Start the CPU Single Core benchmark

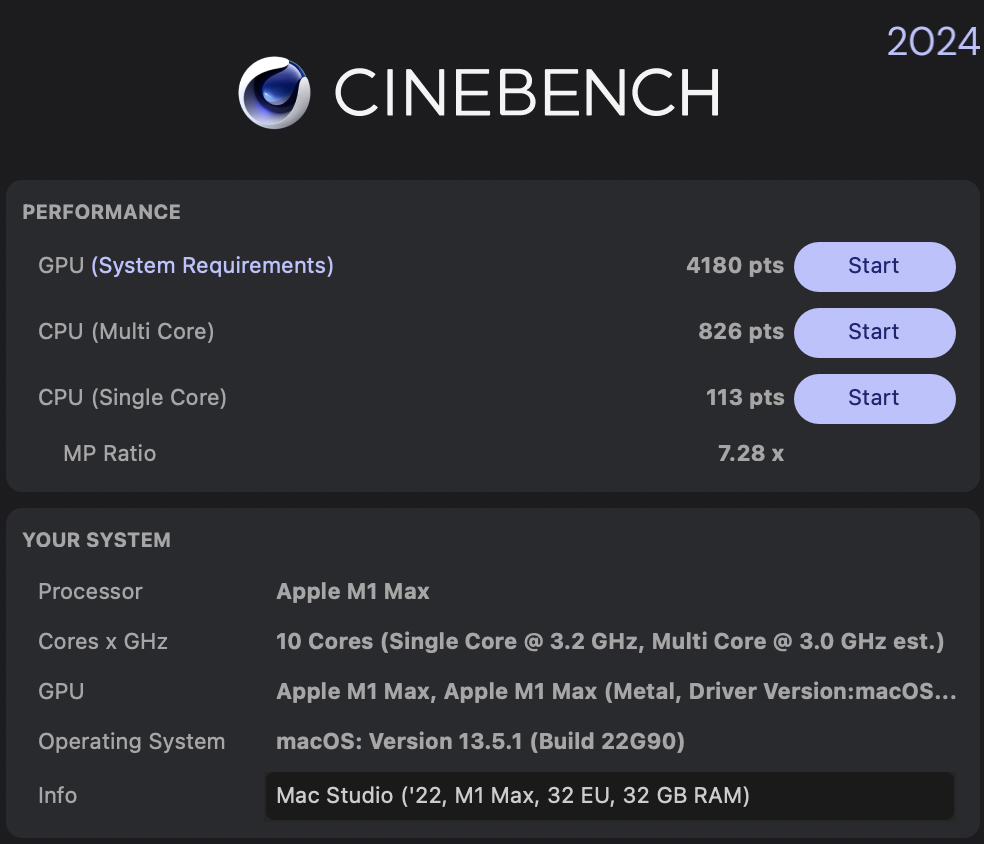[x=874, y=398]
